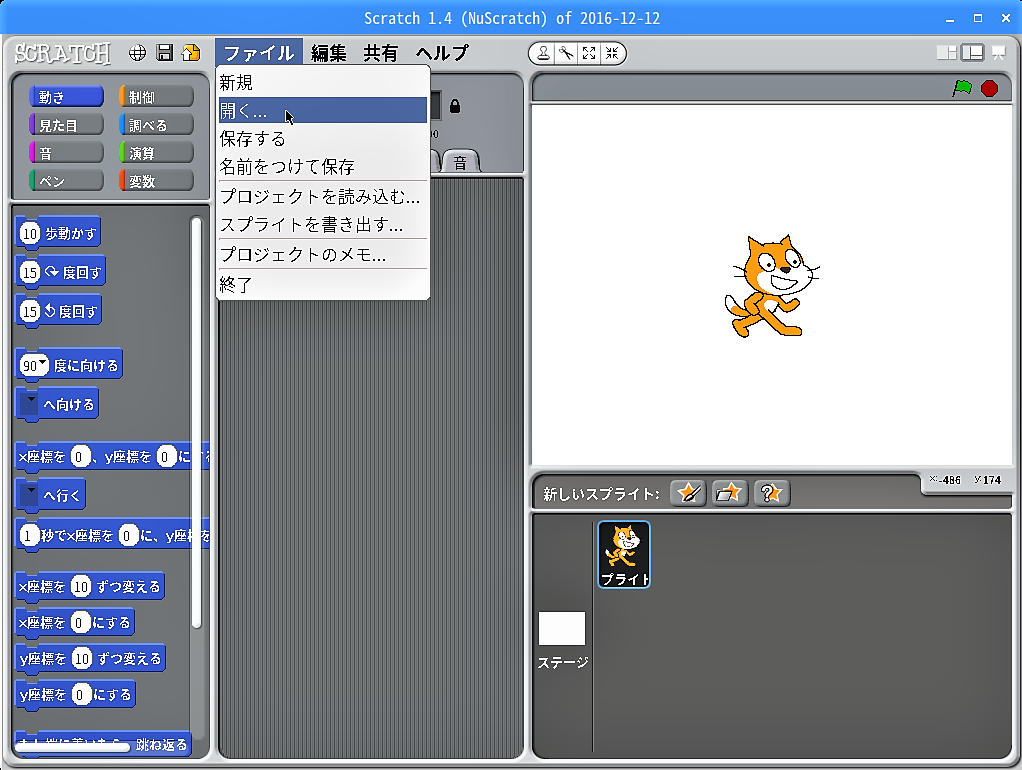Open the ファイル menu
The image size is (1022, 770).
click(x=259, y=53)
